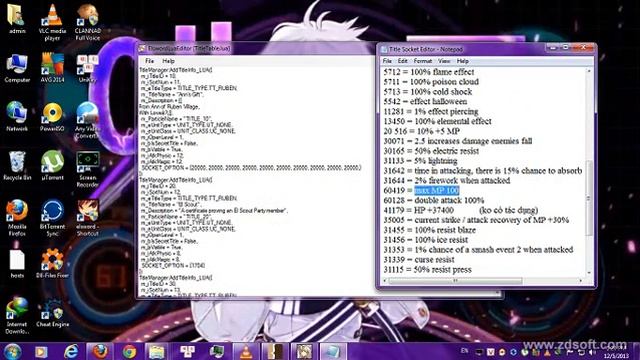Click line '31455 = 100% resist blaze'
Image resolution: width=640 pixels, height=360 pixels.
click(x=429, y=230)
